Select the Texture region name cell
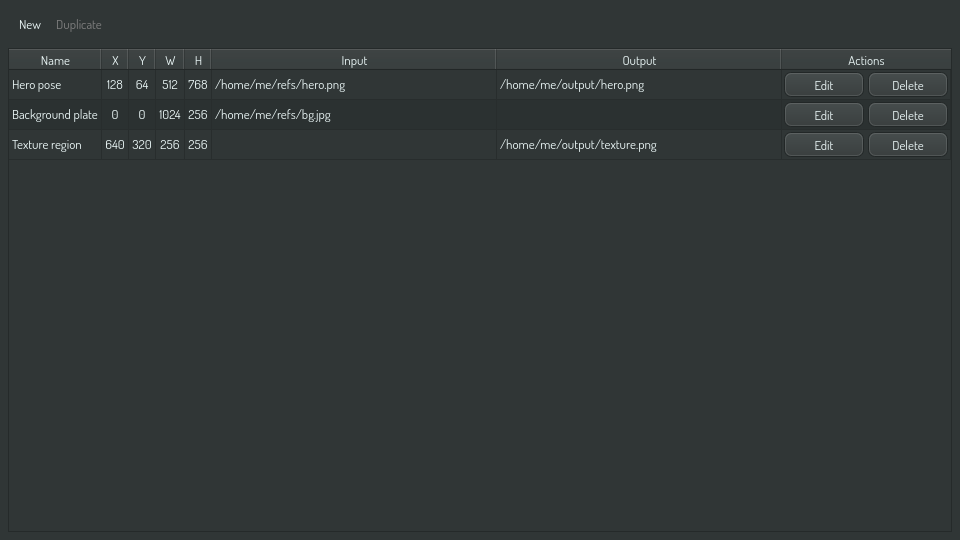 [x=55, y=145]
